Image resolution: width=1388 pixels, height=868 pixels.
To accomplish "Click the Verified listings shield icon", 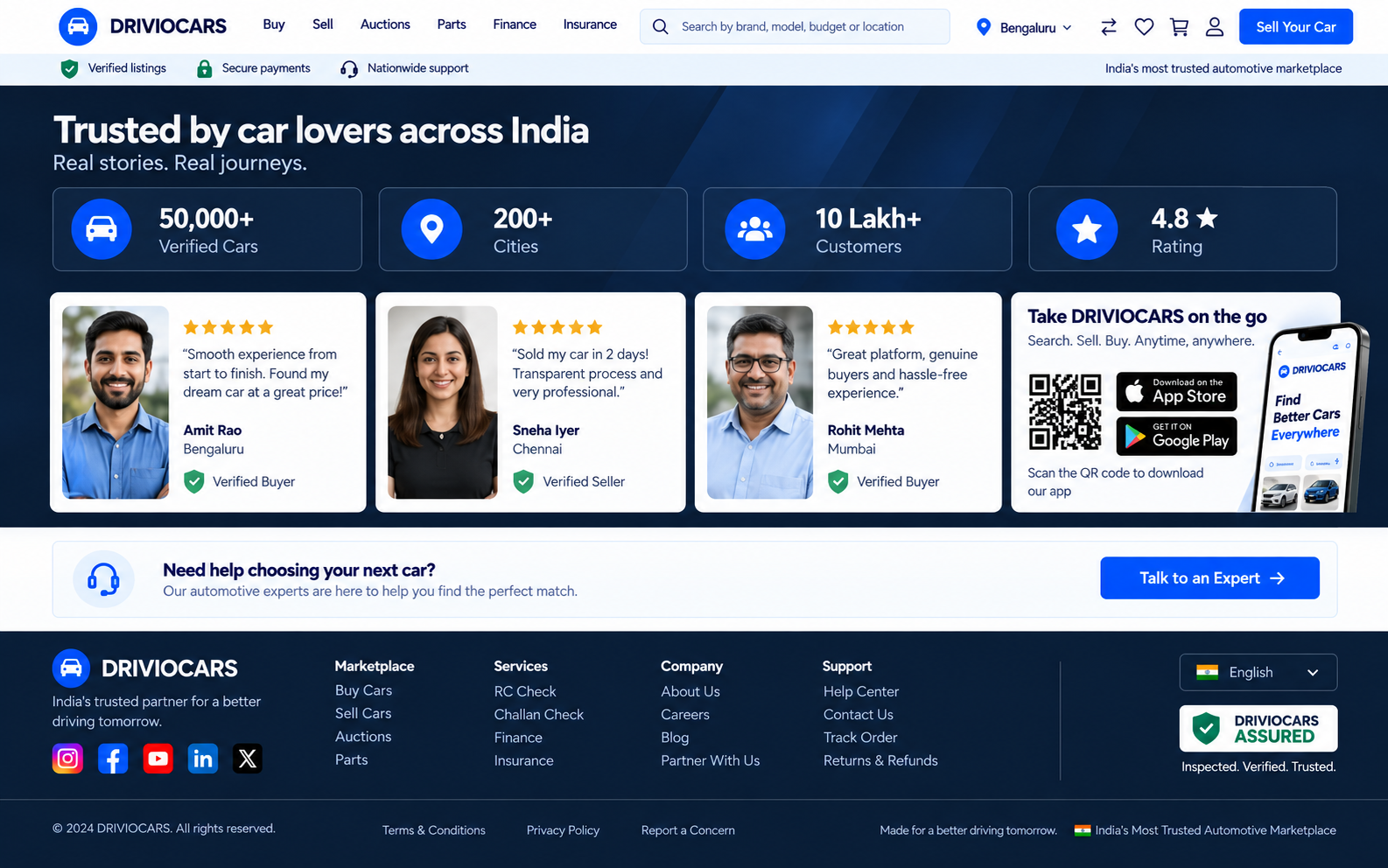I will pos(69,68).
